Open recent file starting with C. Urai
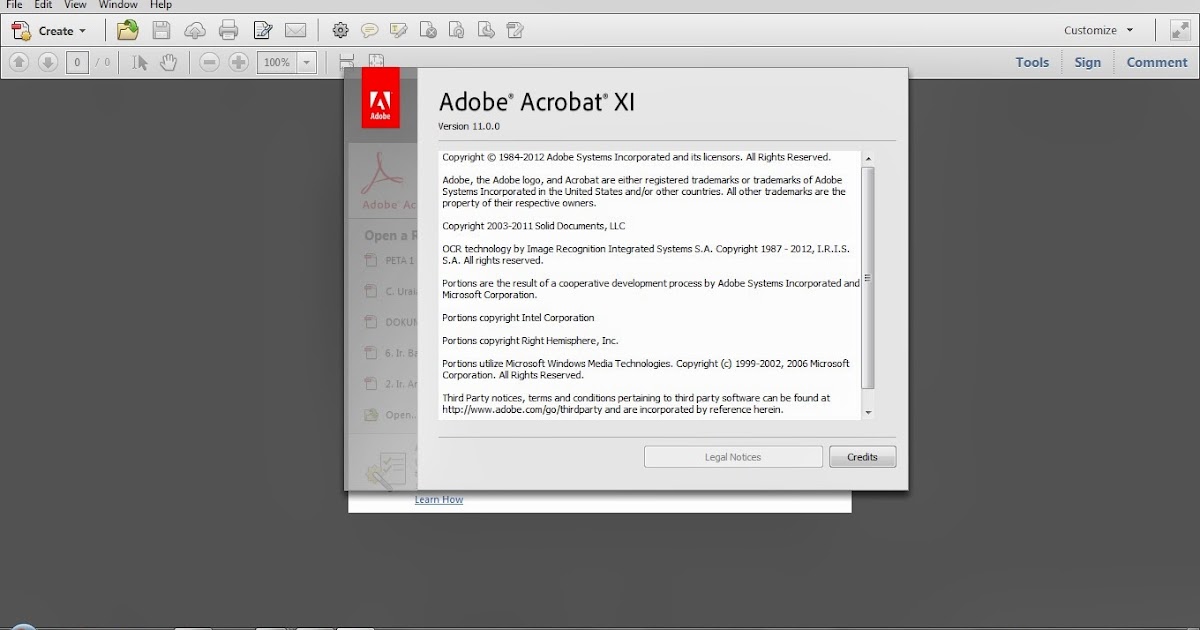The image size is (1200, 630). point(389,291)
